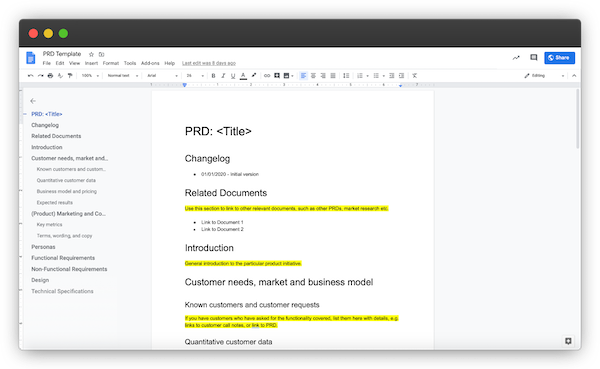600x369 pixels.
Task: Open the highlight color picker
Action: click(253, 76)
